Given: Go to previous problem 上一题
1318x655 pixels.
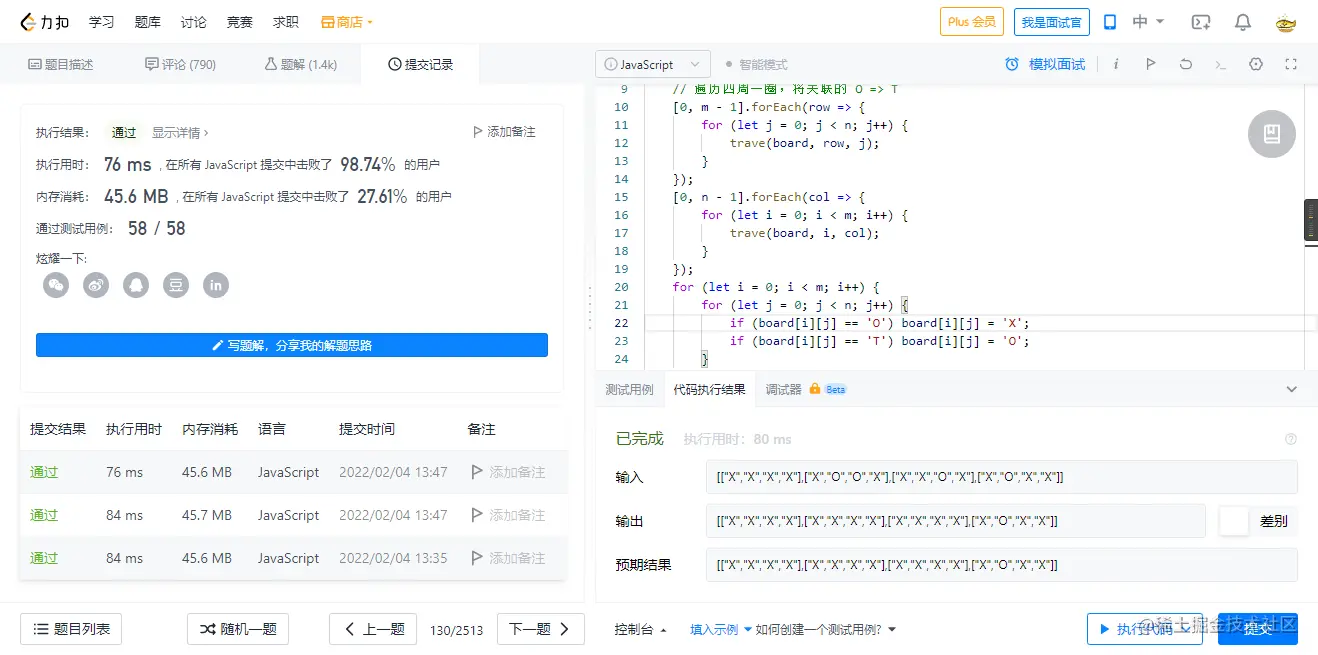Looking at the screenshot, I should coord(373,629).
